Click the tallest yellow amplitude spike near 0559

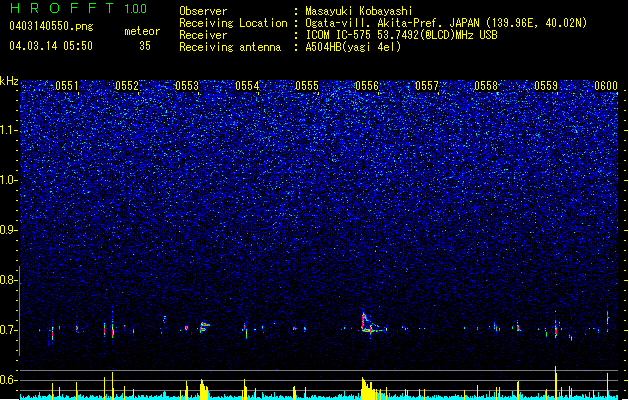click(556, 382)
